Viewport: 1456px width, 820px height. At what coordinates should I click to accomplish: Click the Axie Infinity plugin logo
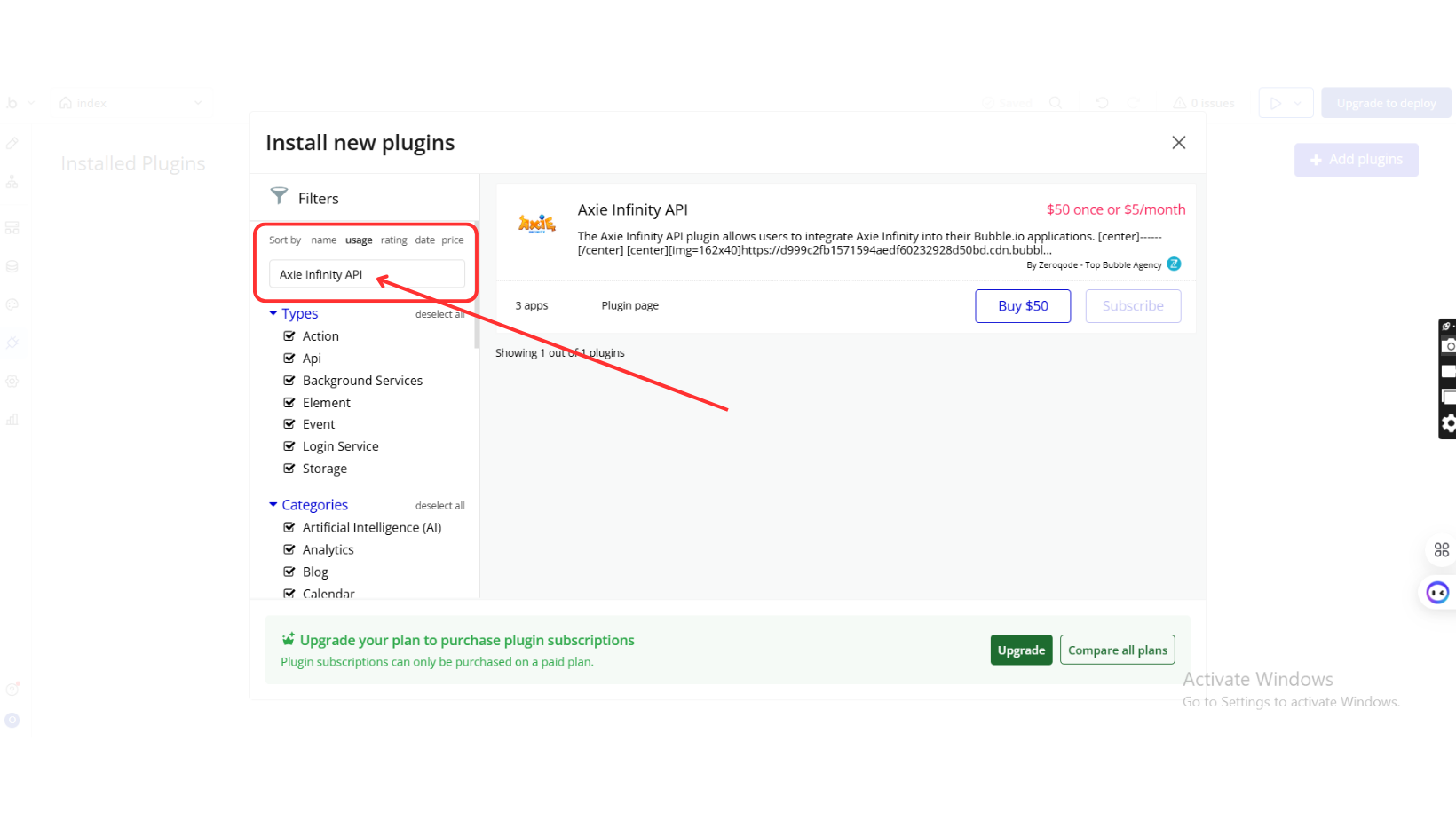coord(536,223)
